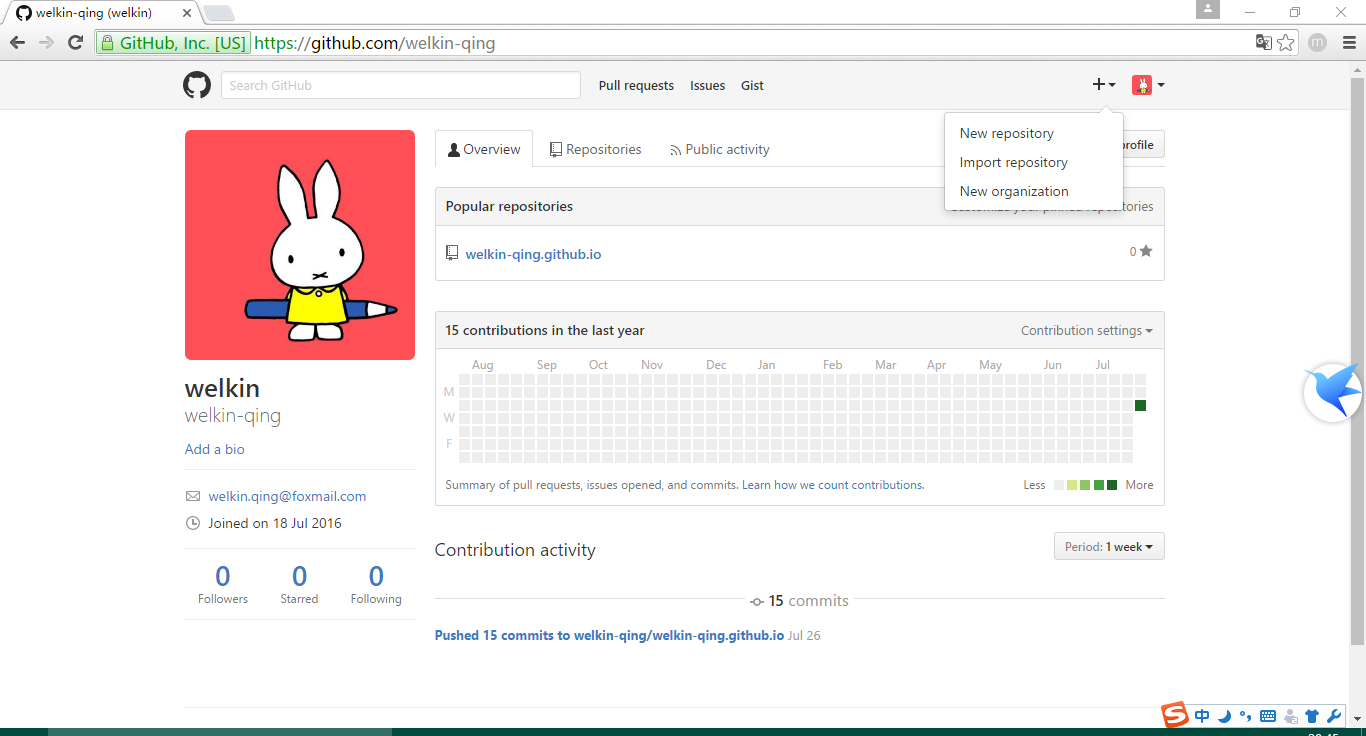Click the envelope icon next to the email
1366x736 pixels.
click(191, 495)
